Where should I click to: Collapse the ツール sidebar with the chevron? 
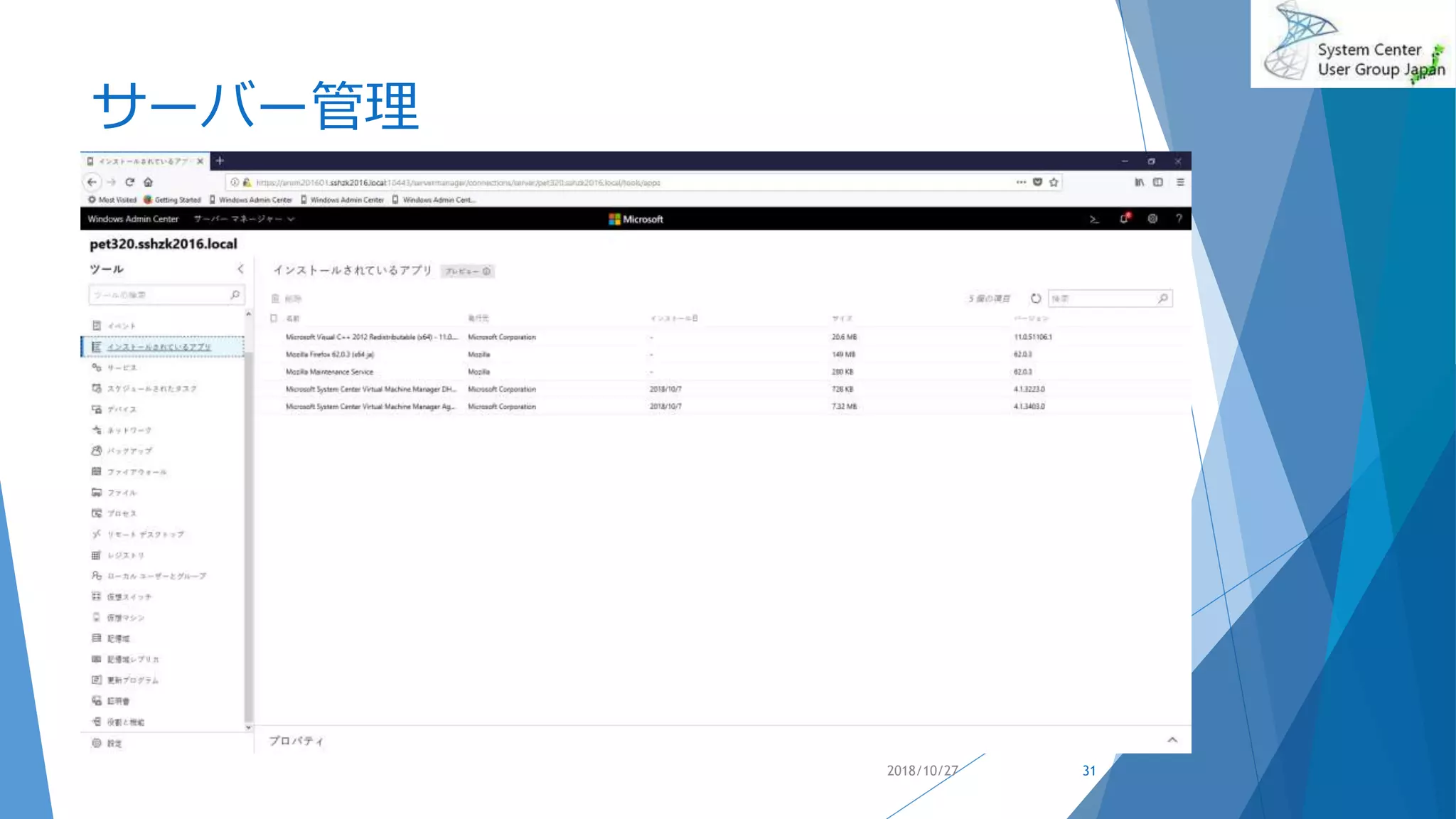[240, 269]
